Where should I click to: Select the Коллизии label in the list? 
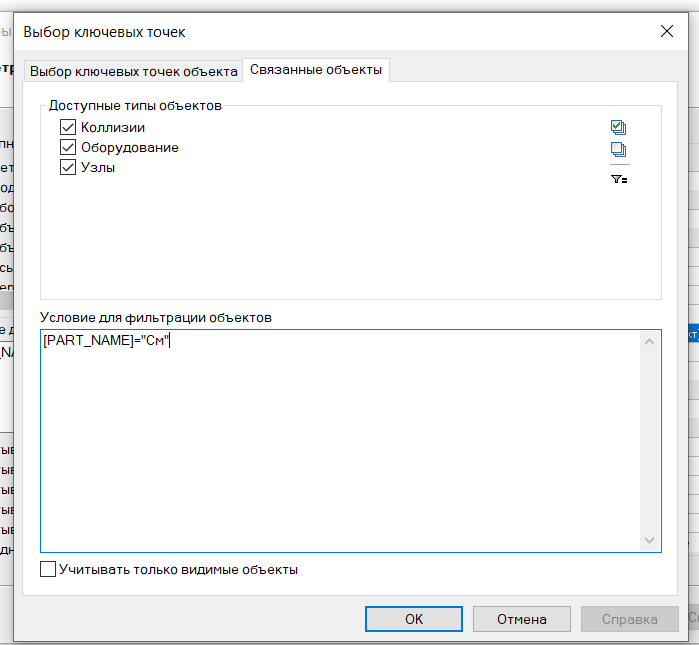pyautogui.click(x=113, y=127)
